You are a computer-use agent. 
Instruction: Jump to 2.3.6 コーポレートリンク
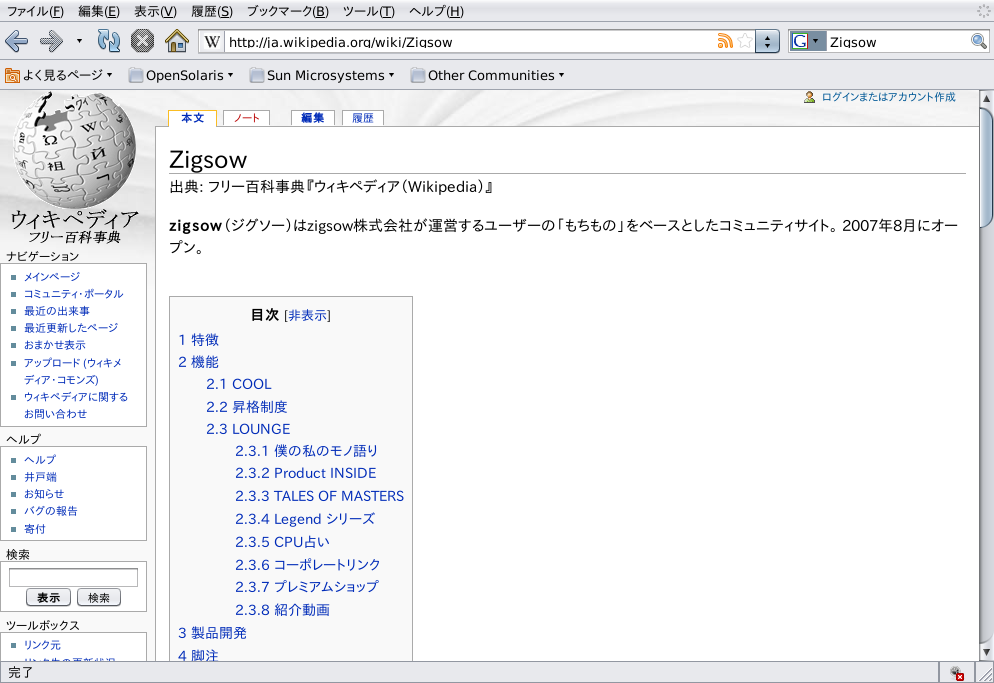tap(308, 564)
